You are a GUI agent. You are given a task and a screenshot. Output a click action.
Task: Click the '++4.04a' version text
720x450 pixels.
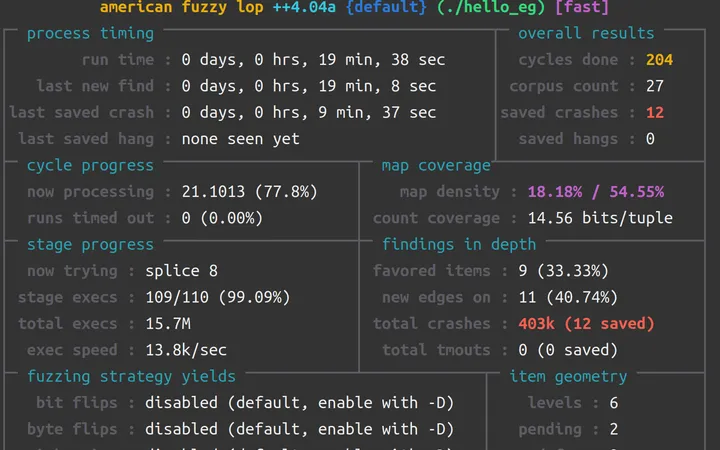coord(304,7)
